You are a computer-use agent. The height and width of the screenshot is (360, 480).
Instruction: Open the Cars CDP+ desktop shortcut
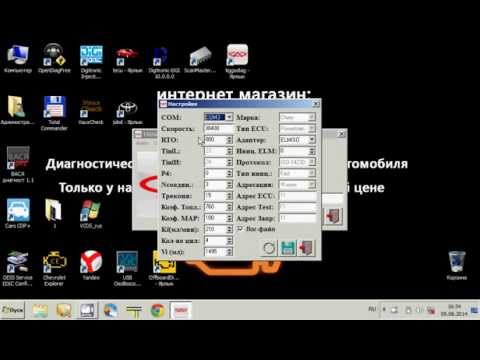(x=18, y=213)
